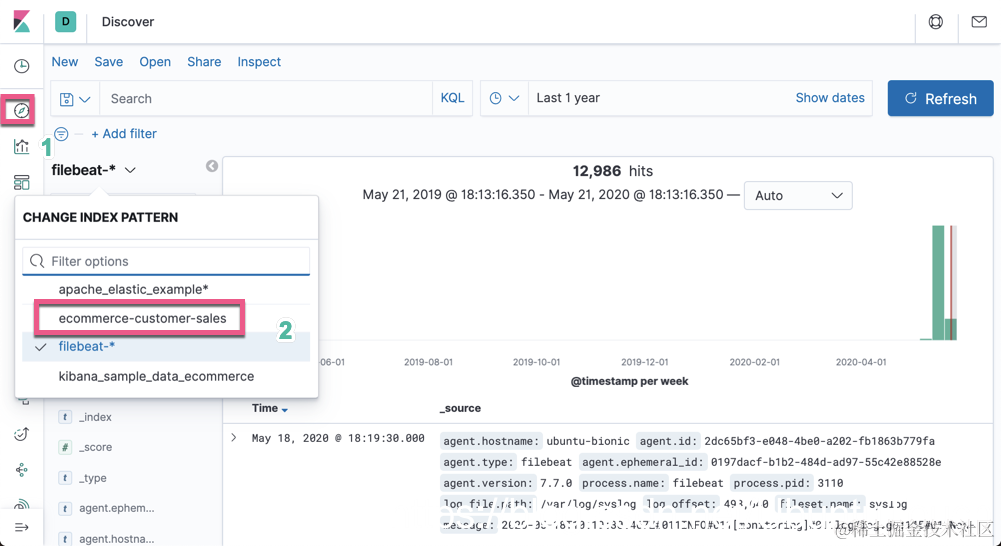This screenshot has width=1001, height=546.
Task: Click Inspect in the Discover menu
Action: pyautogui.click(x=259, y=62)
